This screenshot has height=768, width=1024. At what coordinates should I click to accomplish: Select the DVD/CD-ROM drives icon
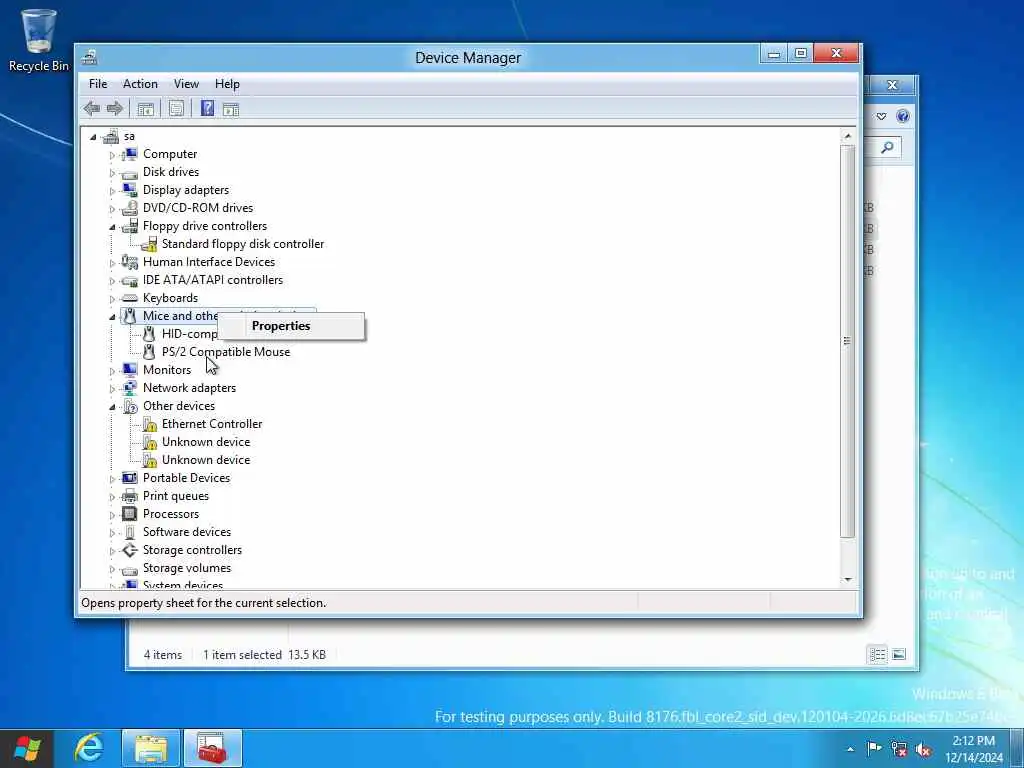[129, 208]
